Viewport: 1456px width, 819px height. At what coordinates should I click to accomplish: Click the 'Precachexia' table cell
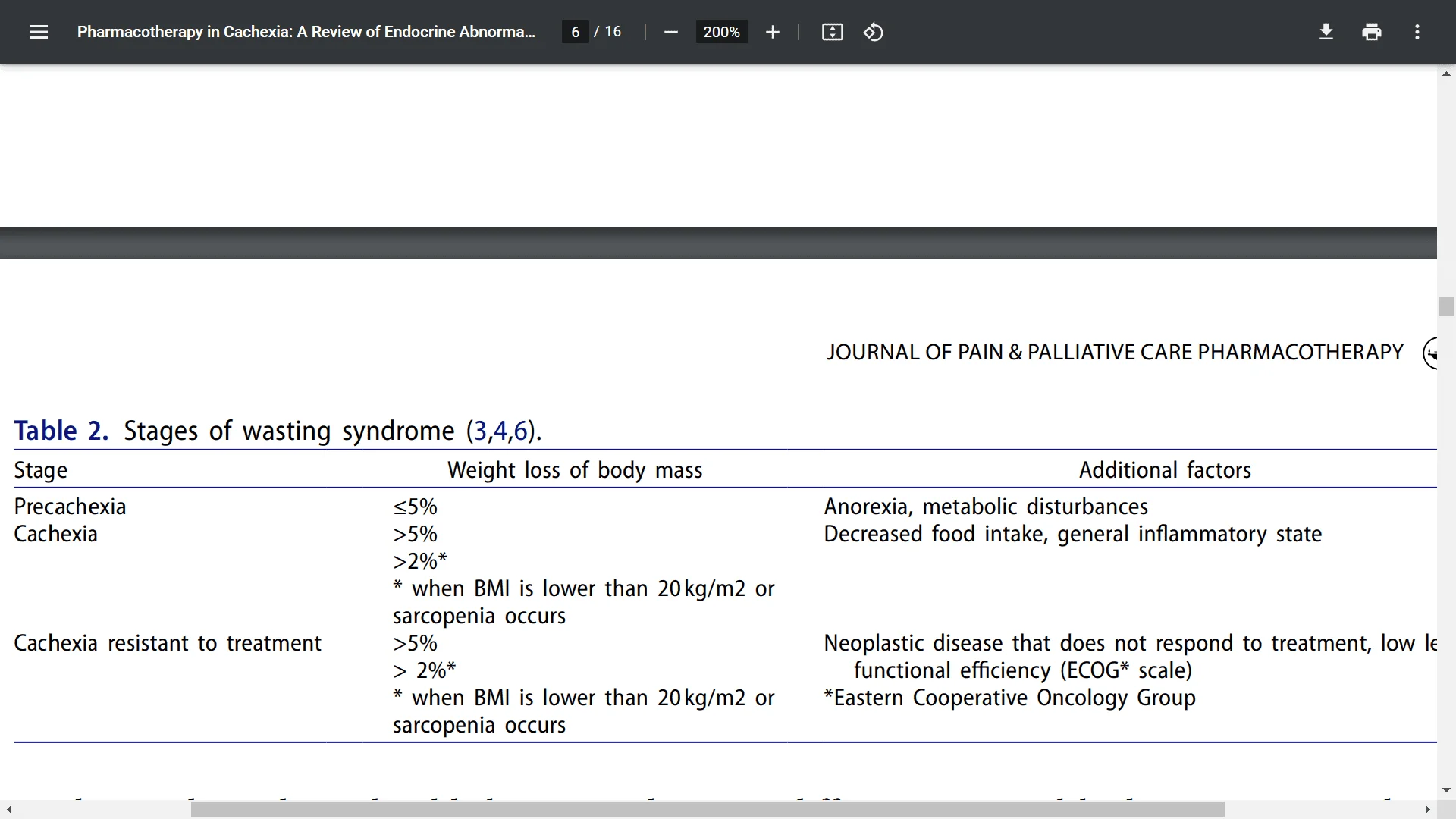point(70,507)
